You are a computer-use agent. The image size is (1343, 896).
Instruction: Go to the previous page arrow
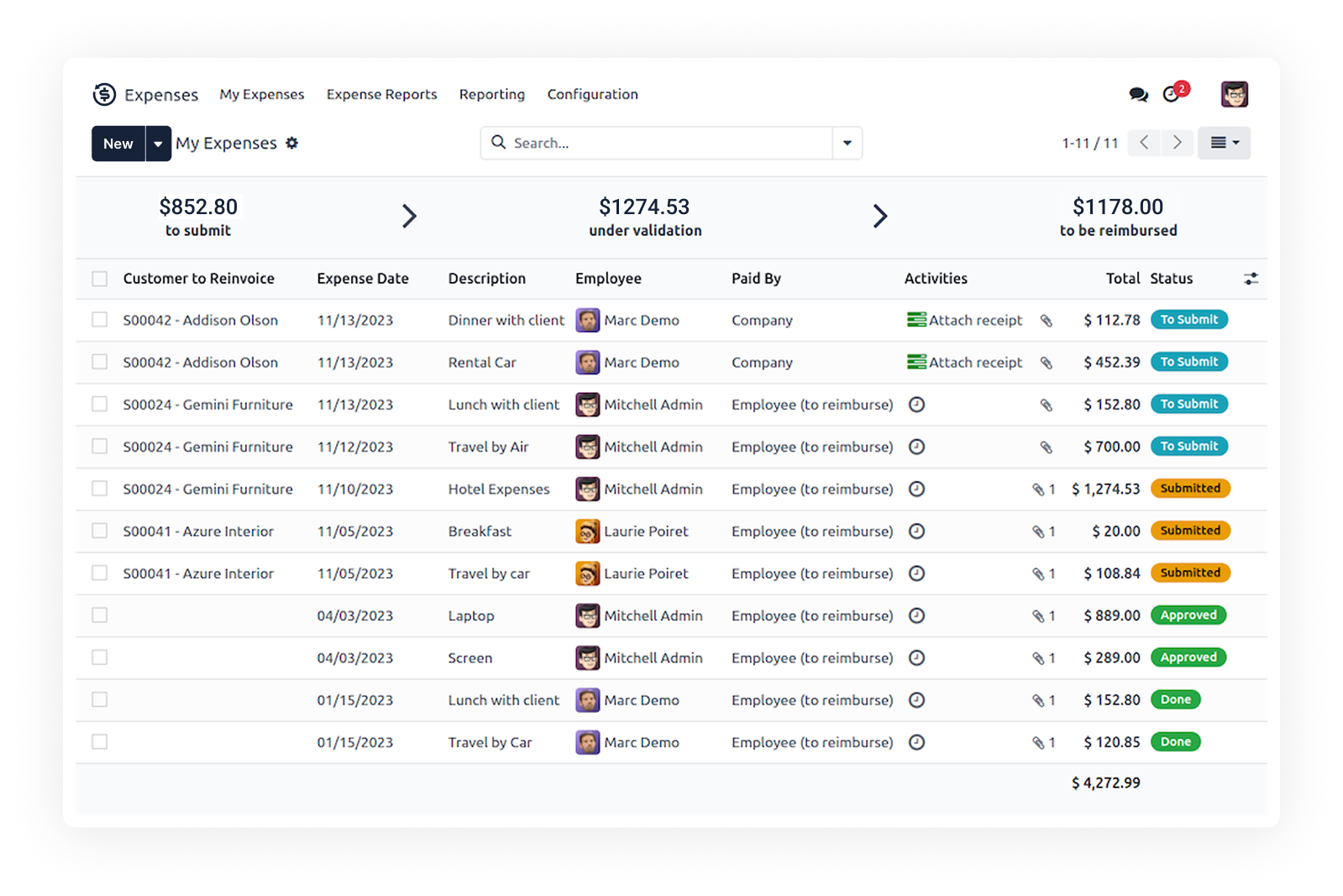click(1144, 143)
